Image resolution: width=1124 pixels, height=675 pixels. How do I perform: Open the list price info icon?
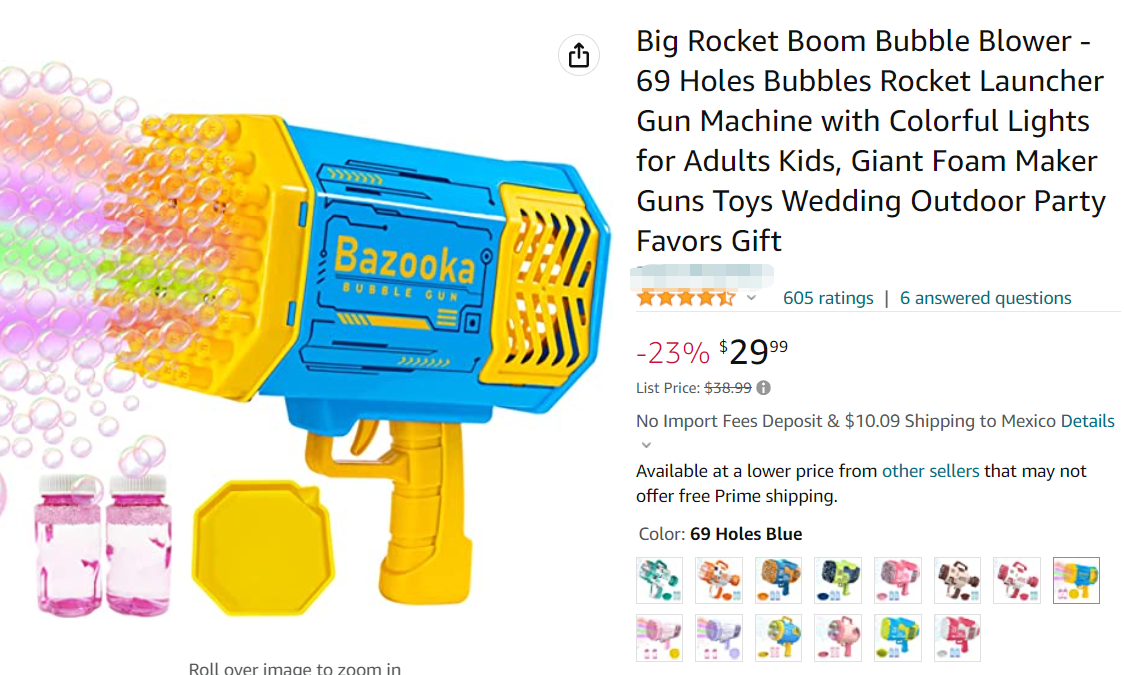(x=763, y=388)
